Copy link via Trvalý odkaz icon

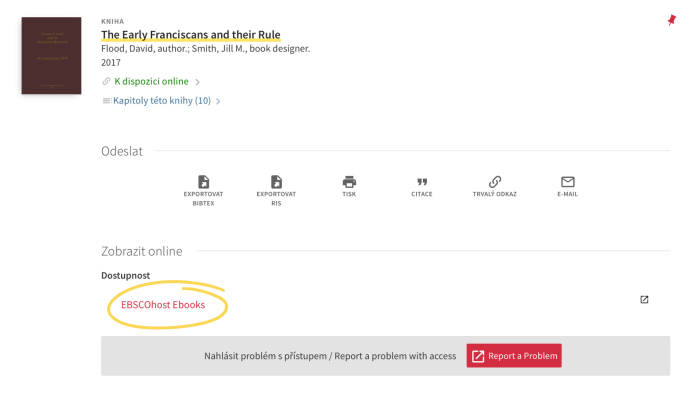coord(495,182)
